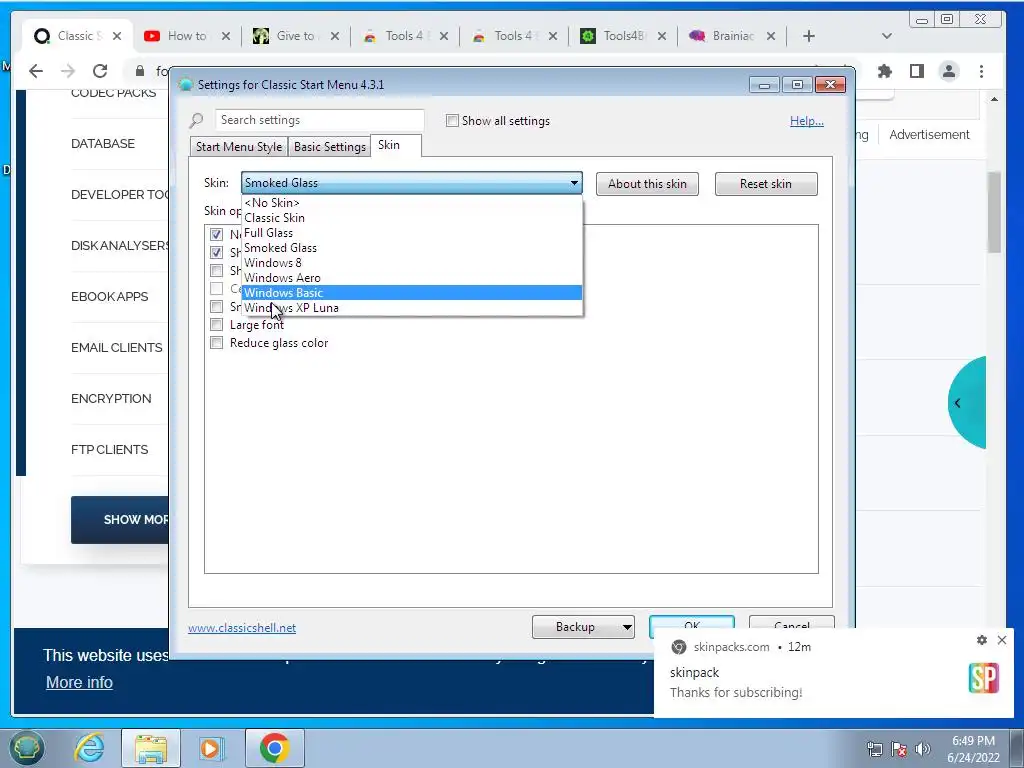Click the teal side arrow on webpage

pyautogui.click(x=967, y=403)
